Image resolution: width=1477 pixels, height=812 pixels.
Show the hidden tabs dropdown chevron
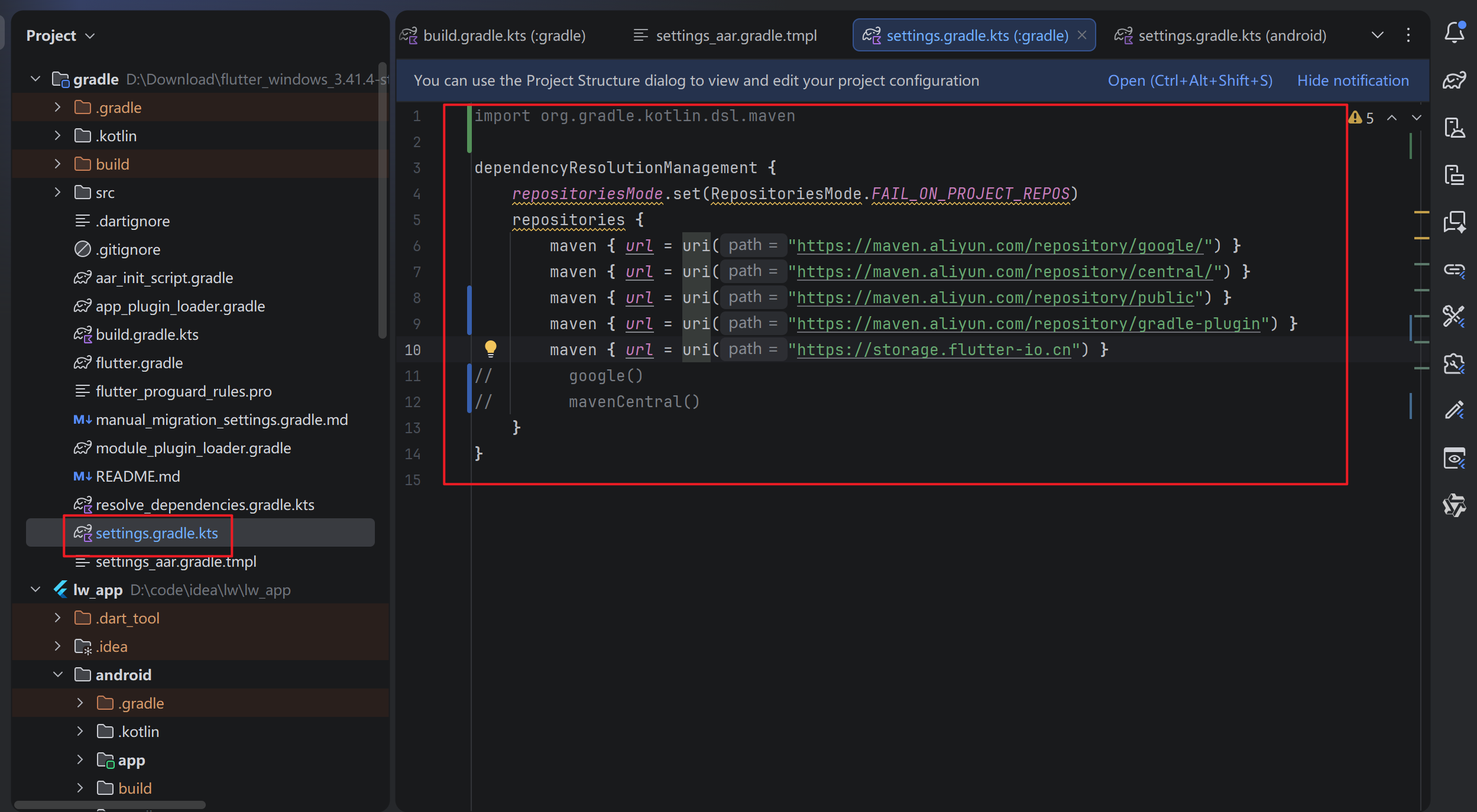pyautogui.click(x=1377, y=35)
